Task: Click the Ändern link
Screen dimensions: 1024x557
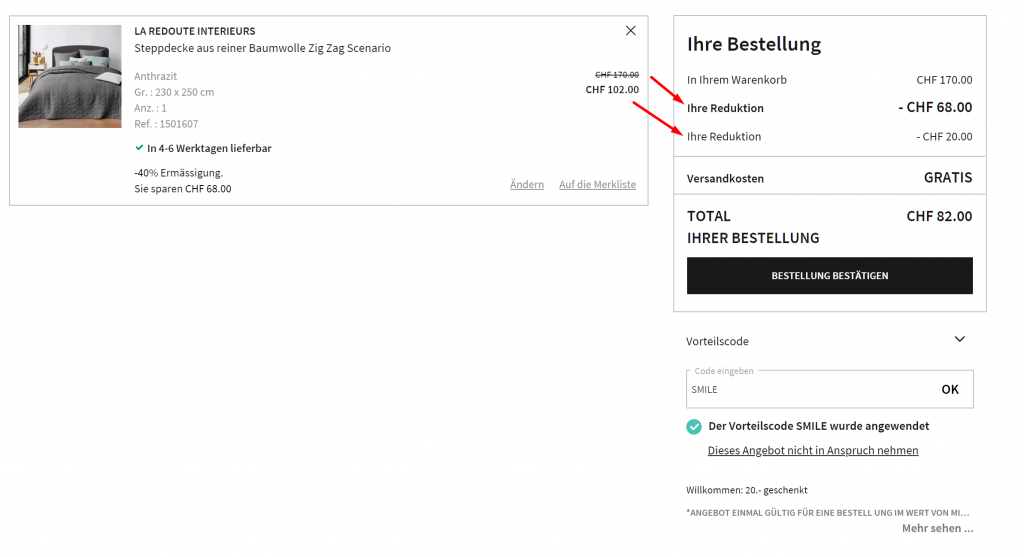Action: [x=527, y=184]
